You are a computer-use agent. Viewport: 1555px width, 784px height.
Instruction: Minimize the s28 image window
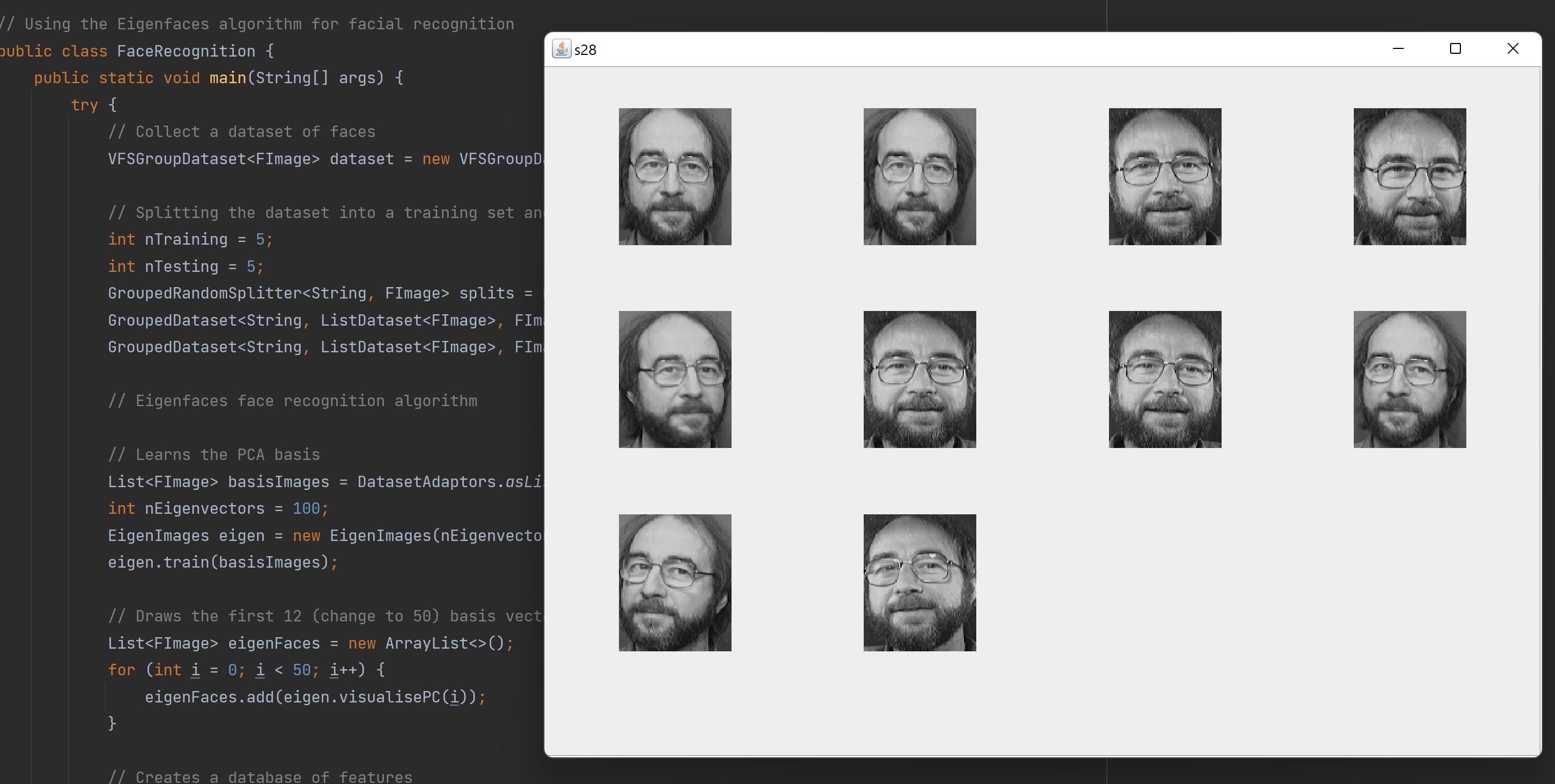click(1398, 48)
